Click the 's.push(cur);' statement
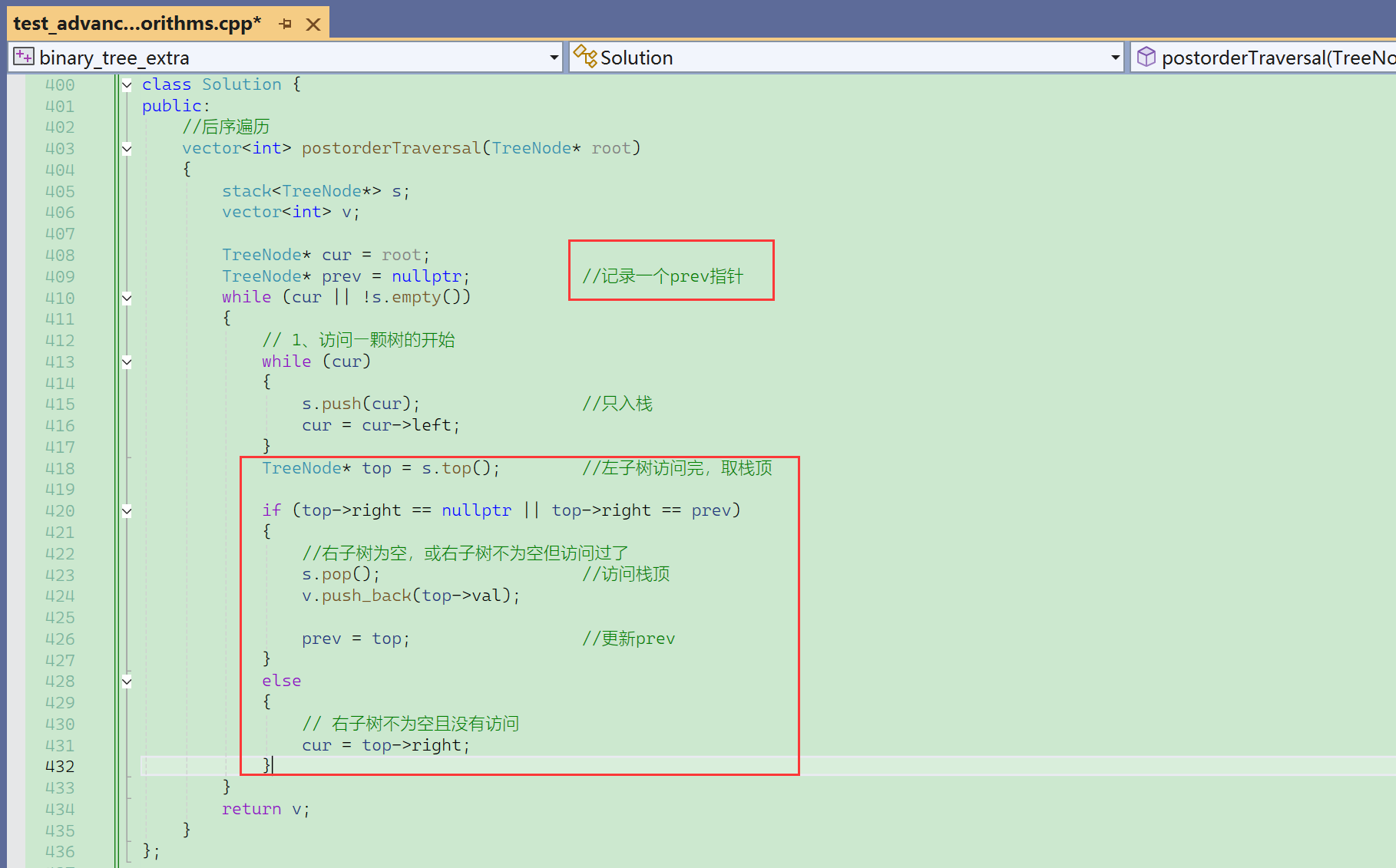The image size is (1396, 868). coord(361,404)
